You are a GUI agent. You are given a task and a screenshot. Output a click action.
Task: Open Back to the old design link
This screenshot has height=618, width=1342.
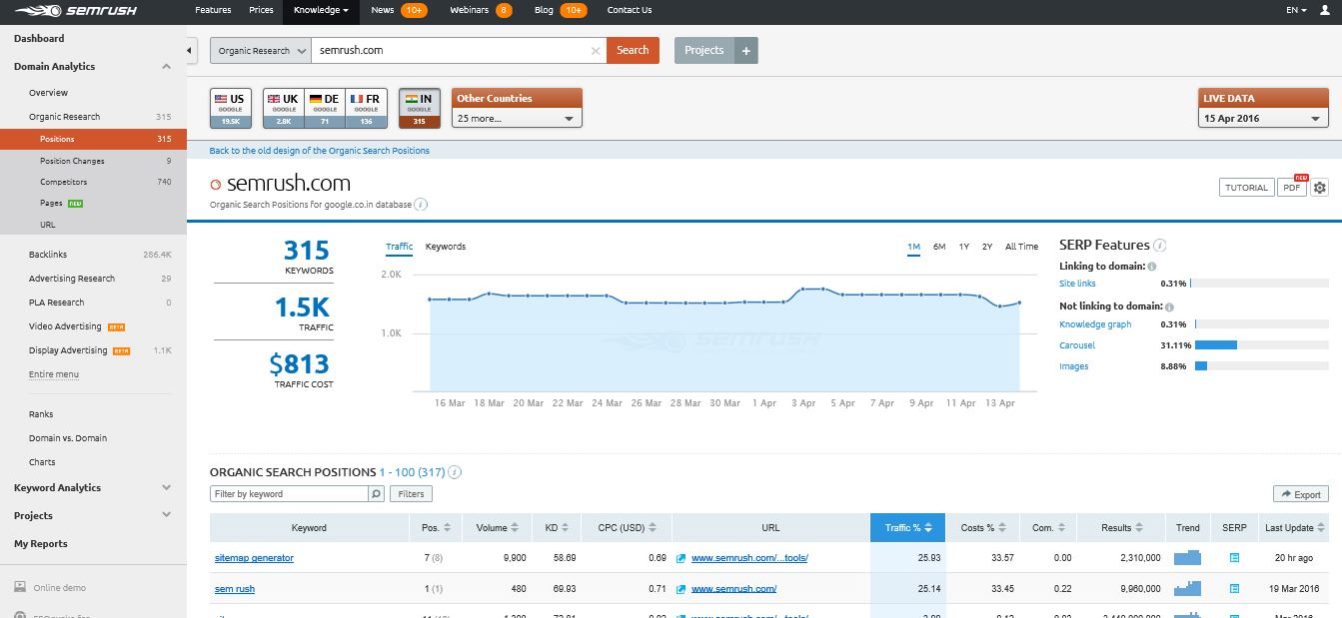pyautogui.click(x=320, y=149)
